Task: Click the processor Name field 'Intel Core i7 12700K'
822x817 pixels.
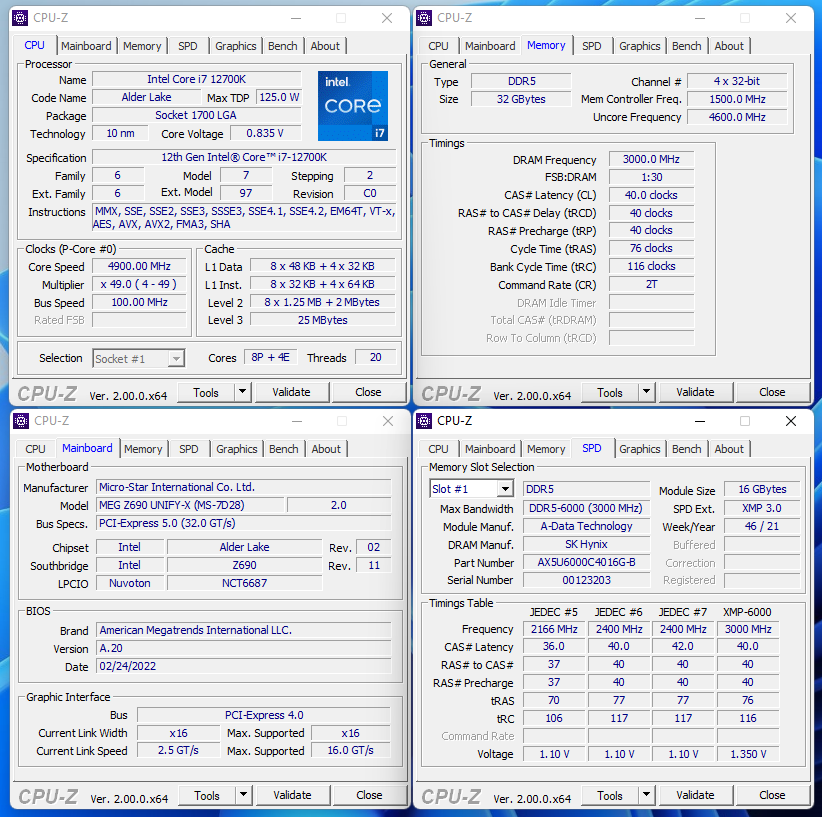Action: (197, 79)
